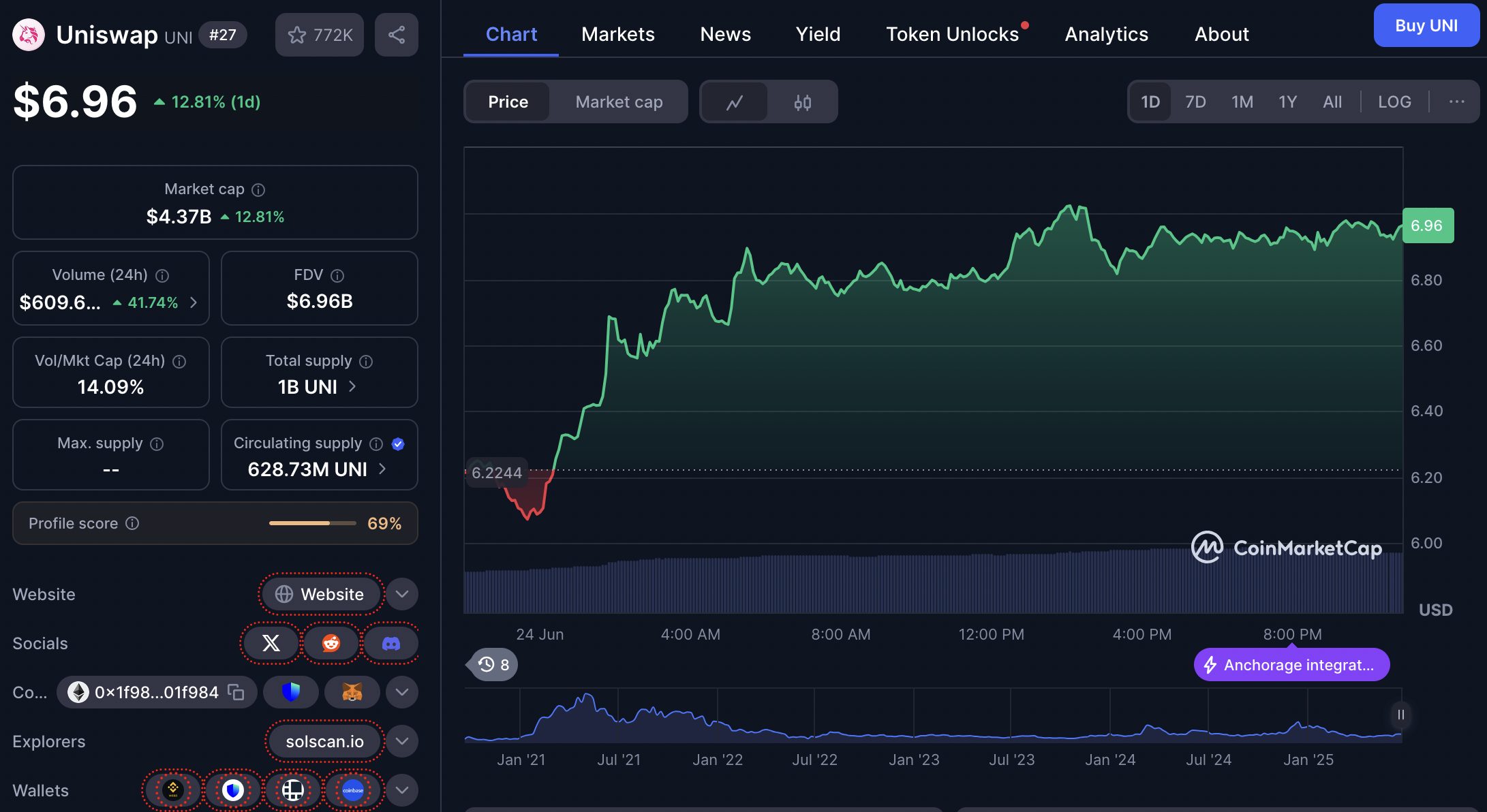Open the News tab

[x=726, y=34]
